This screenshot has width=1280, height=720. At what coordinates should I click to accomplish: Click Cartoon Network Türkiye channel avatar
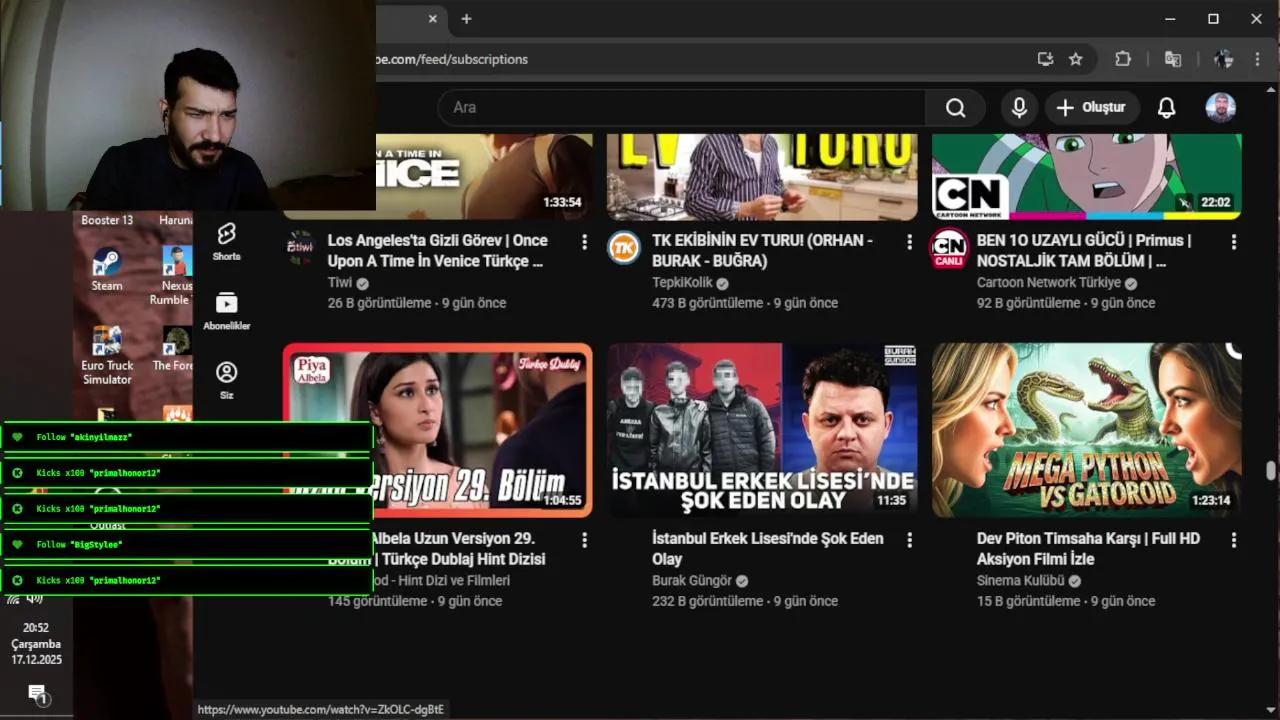(x=949, y=247)
